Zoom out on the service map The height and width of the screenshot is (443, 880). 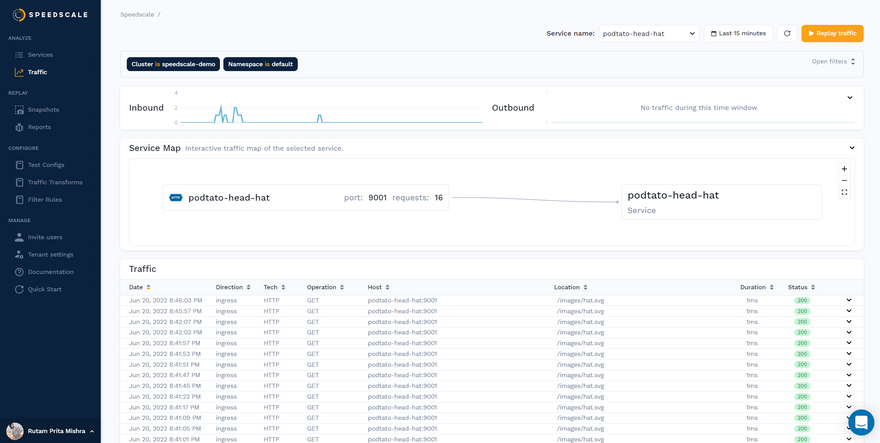pyautogui.click(x=844, y=181)
